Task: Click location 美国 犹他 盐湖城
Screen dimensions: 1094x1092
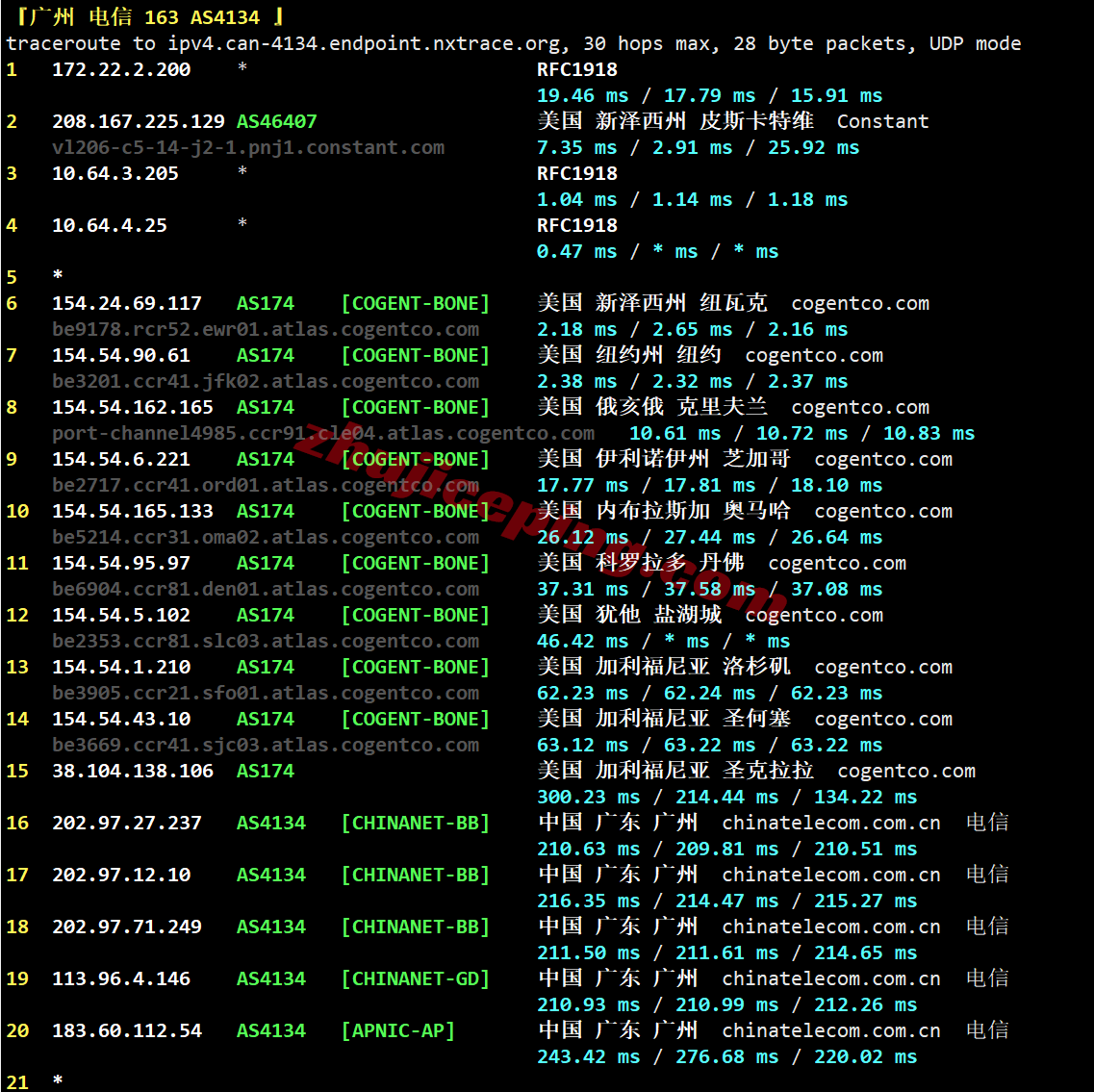Action: 629,615
